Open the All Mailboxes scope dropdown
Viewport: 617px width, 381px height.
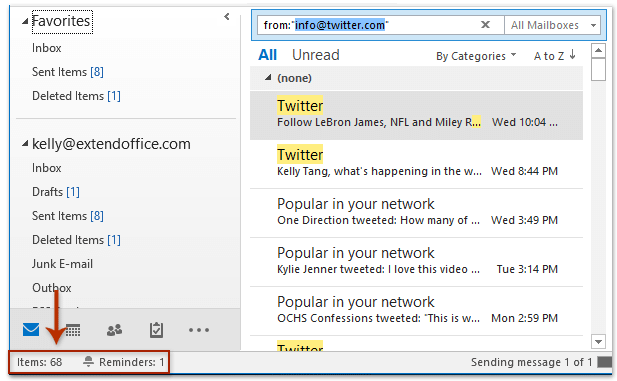(x=552, y=25)
